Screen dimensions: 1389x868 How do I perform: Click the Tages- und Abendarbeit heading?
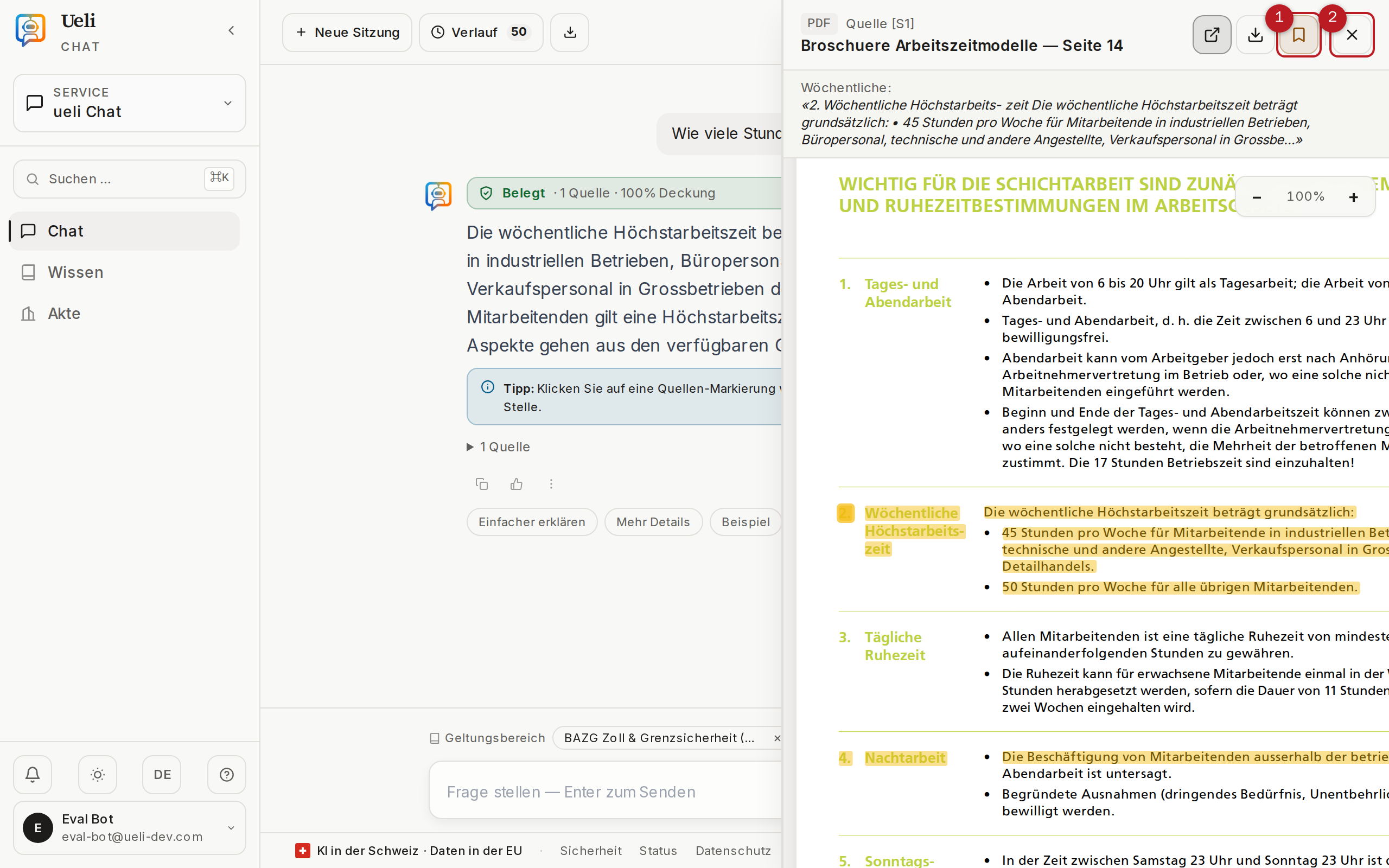coord(907,293)
